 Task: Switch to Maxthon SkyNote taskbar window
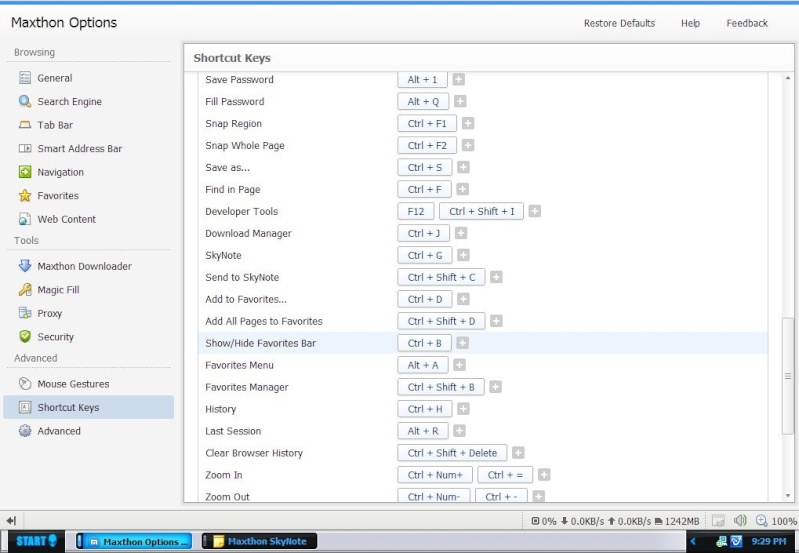tap(259, 541)
